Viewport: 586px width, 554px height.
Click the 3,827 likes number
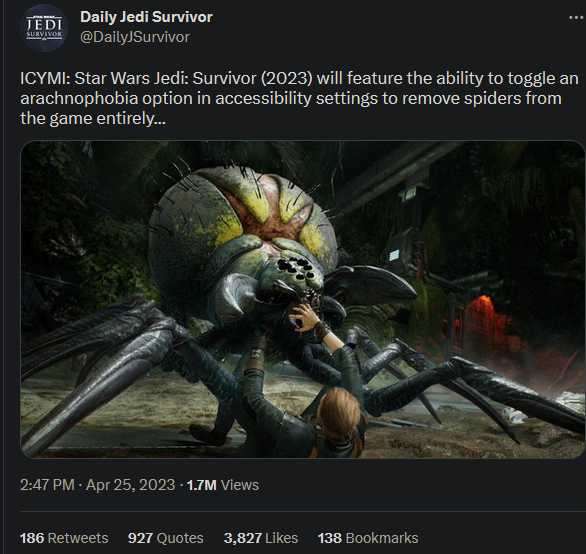pos(243,538)
